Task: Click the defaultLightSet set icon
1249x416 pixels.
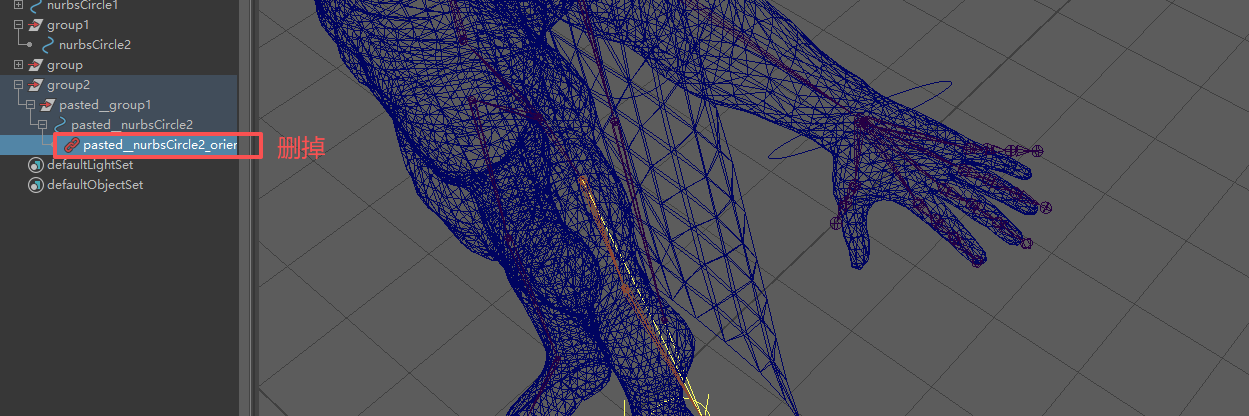Action: pyautogui.click(x=35, y=165)
